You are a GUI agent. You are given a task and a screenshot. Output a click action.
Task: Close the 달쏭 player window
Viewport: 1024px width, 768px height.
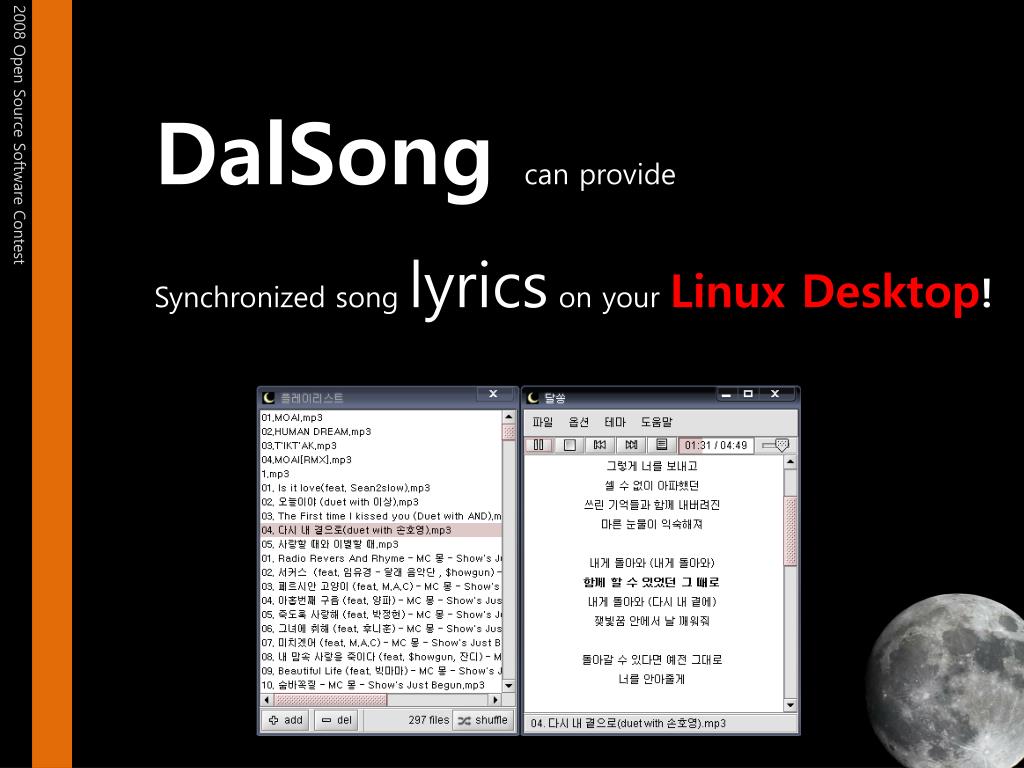click(x=775, y=394)
